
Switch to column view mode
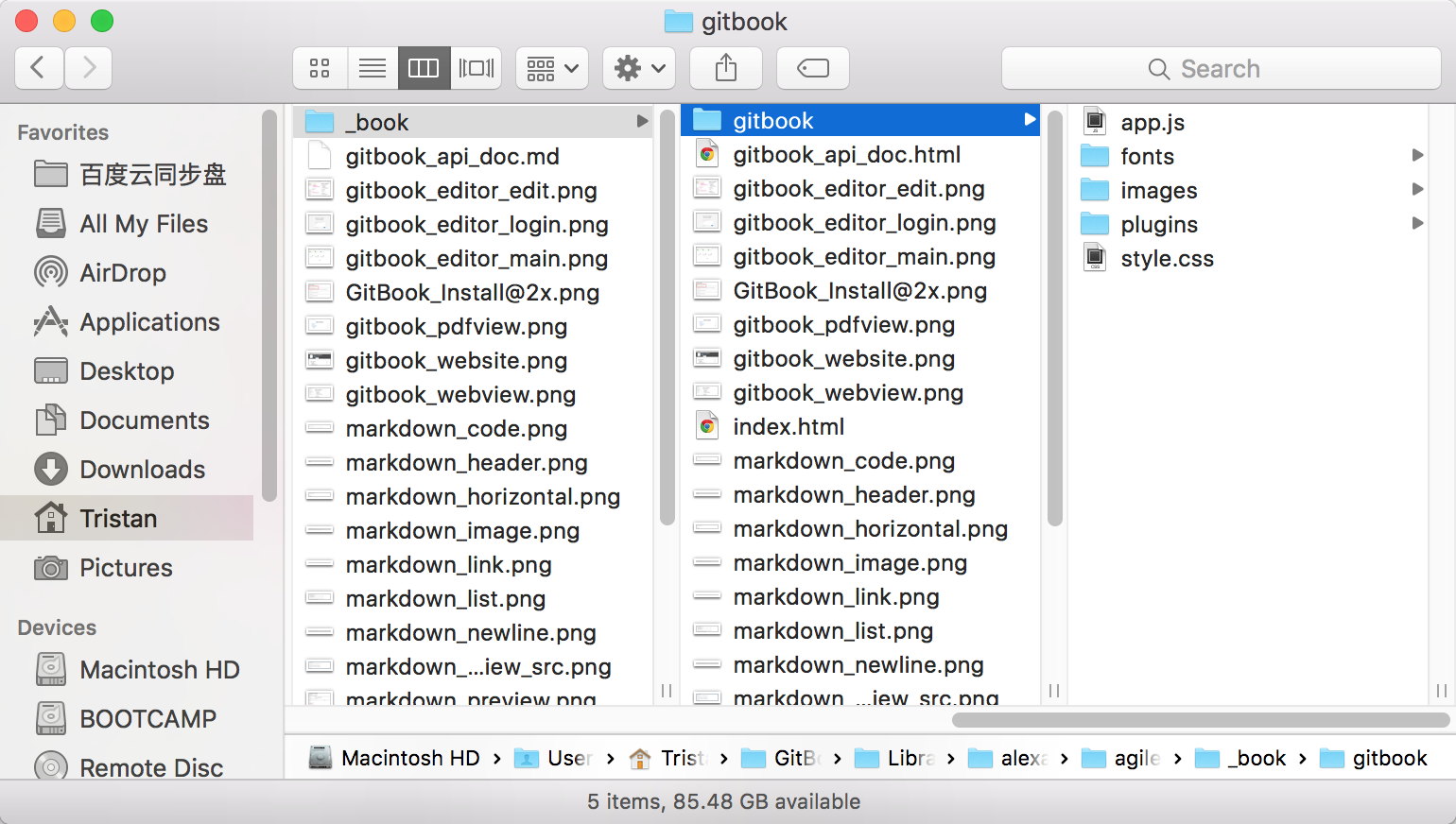[424, 68]
